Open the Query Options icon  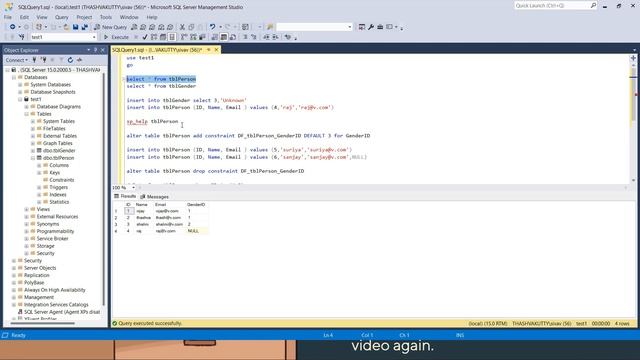(163, 37)
